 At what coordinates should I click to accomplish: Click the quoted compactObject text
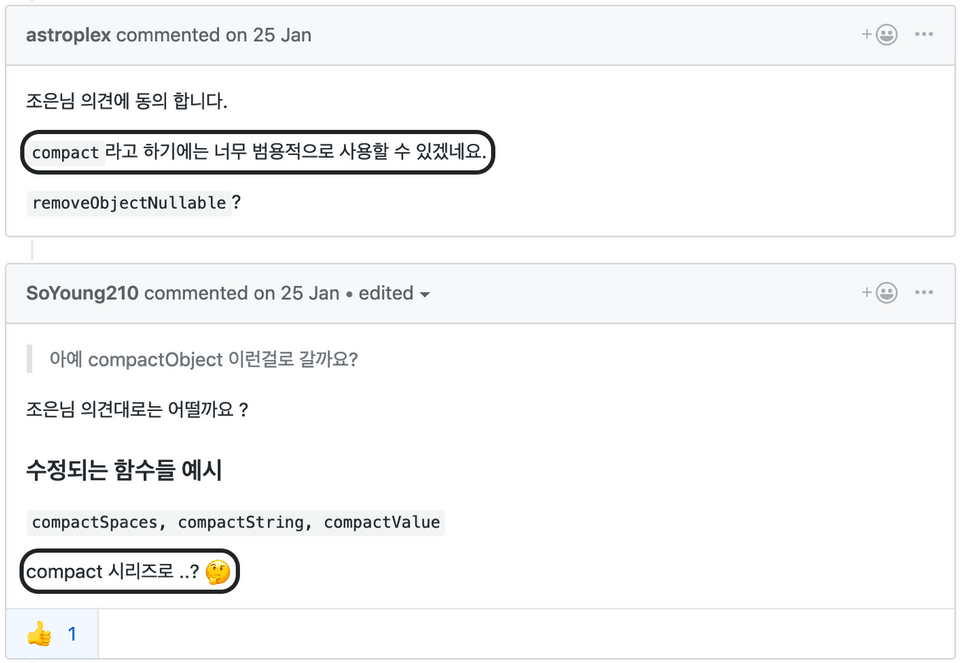pyautogui.click(x=203, y=359)
